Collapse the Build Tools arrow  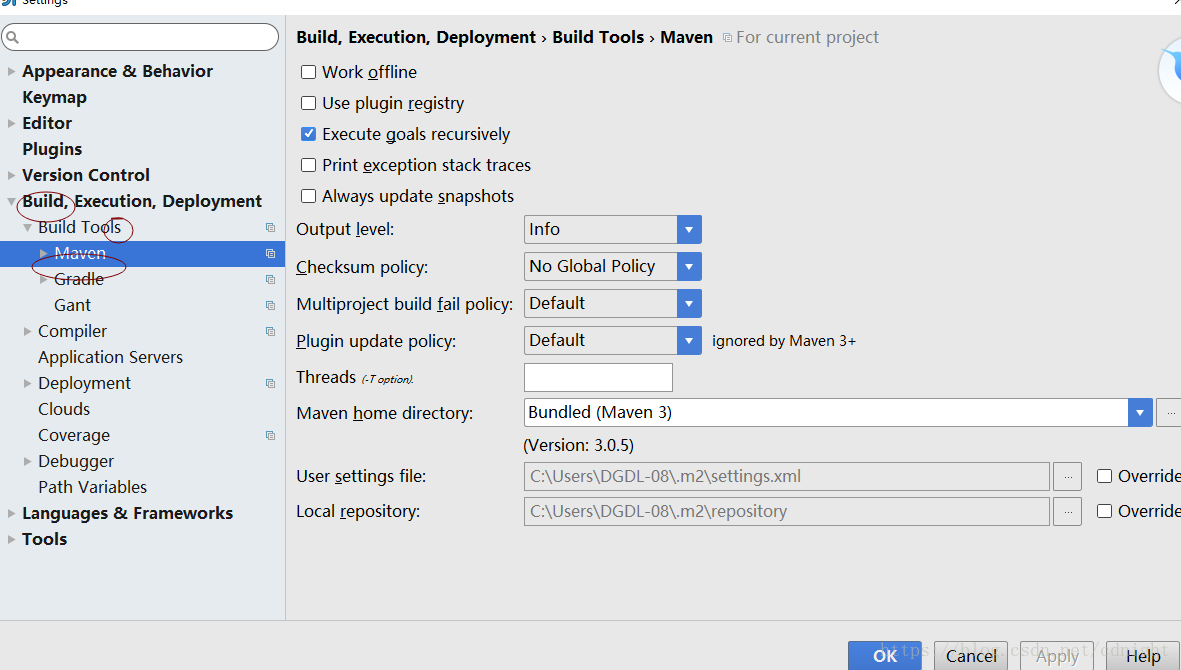click(27, 227)
